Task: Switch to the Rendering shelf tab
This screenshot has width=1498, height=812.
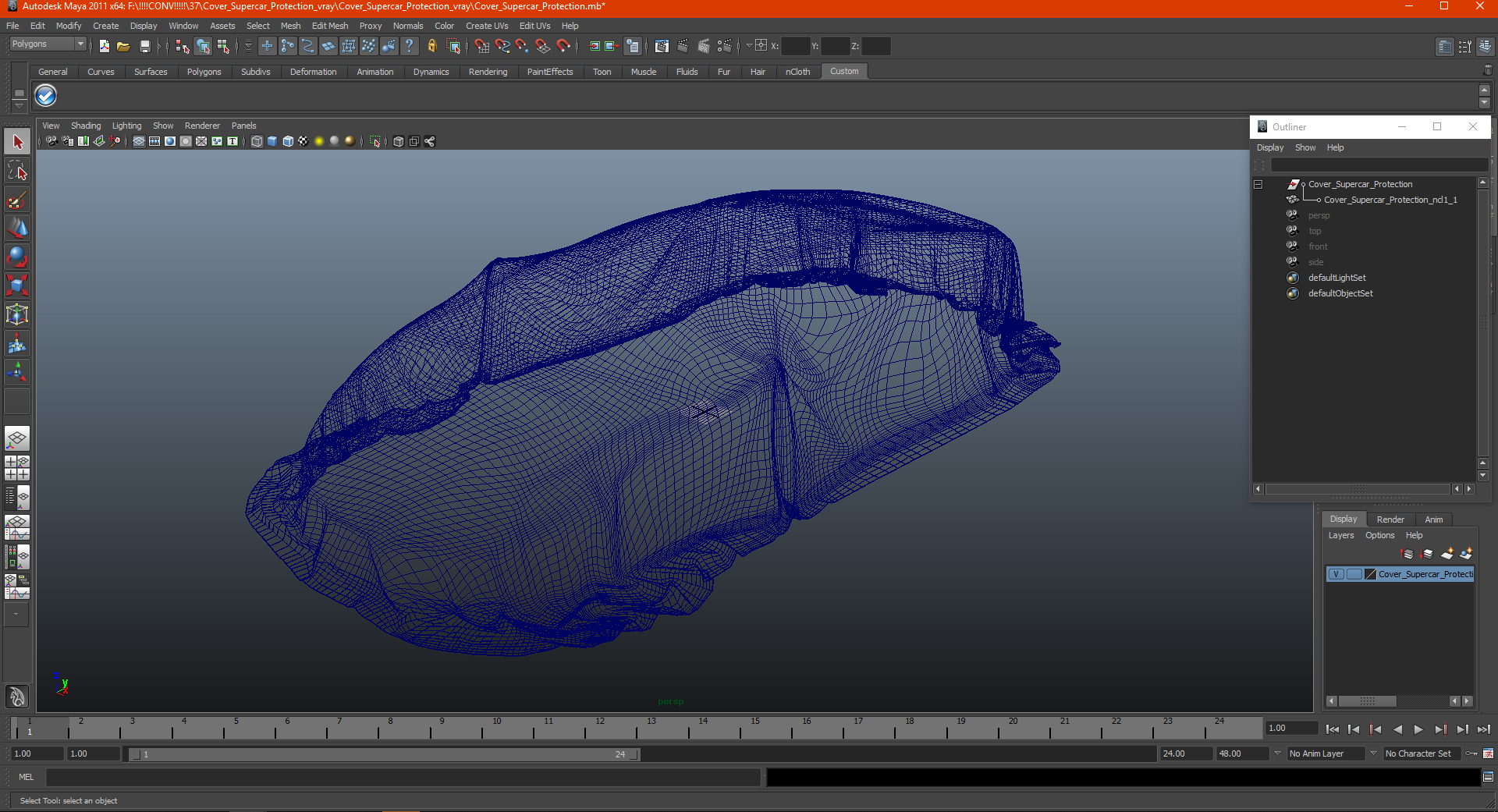Action: pos(488,72)
